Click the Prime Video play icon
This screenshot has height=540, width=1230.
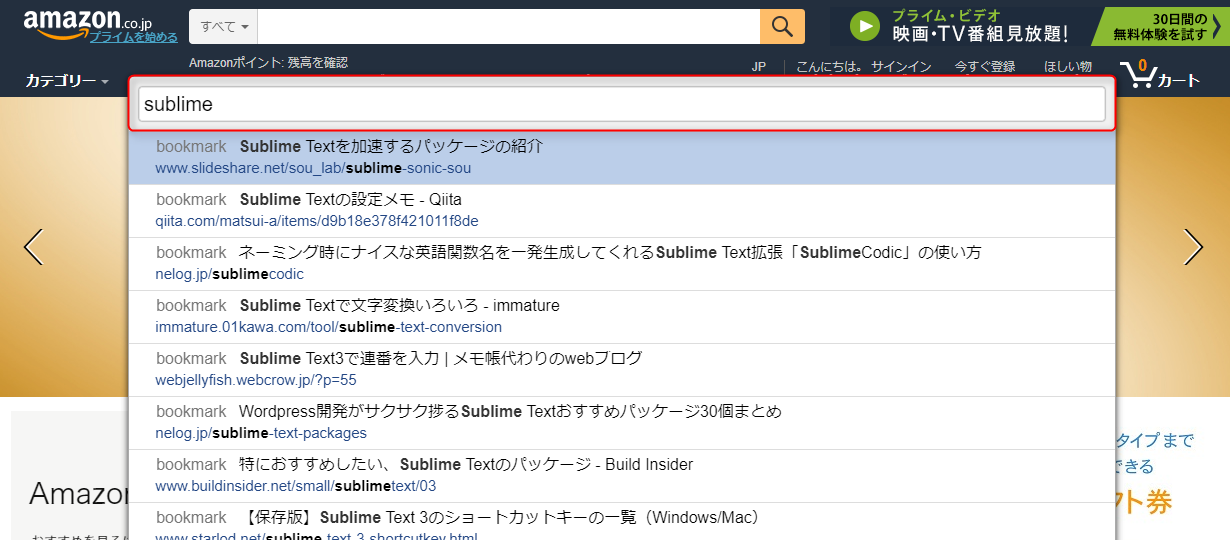click(864, 25)
